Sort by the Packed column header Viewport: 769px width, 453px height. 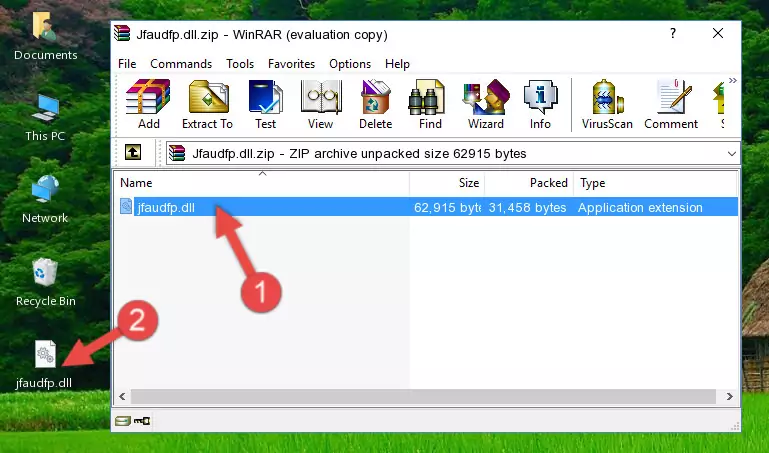(529, 183)
